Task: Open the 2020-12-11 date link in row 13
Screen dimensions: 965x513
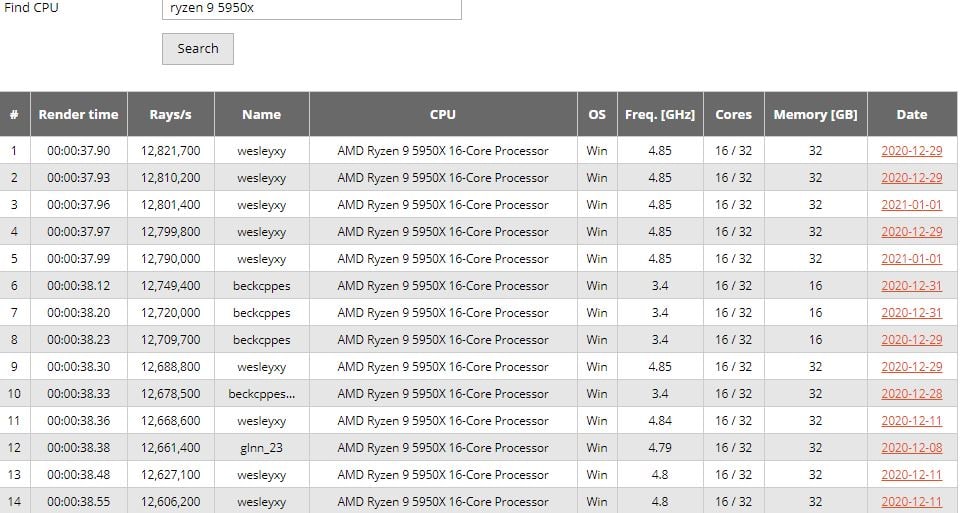Action: 911,475
